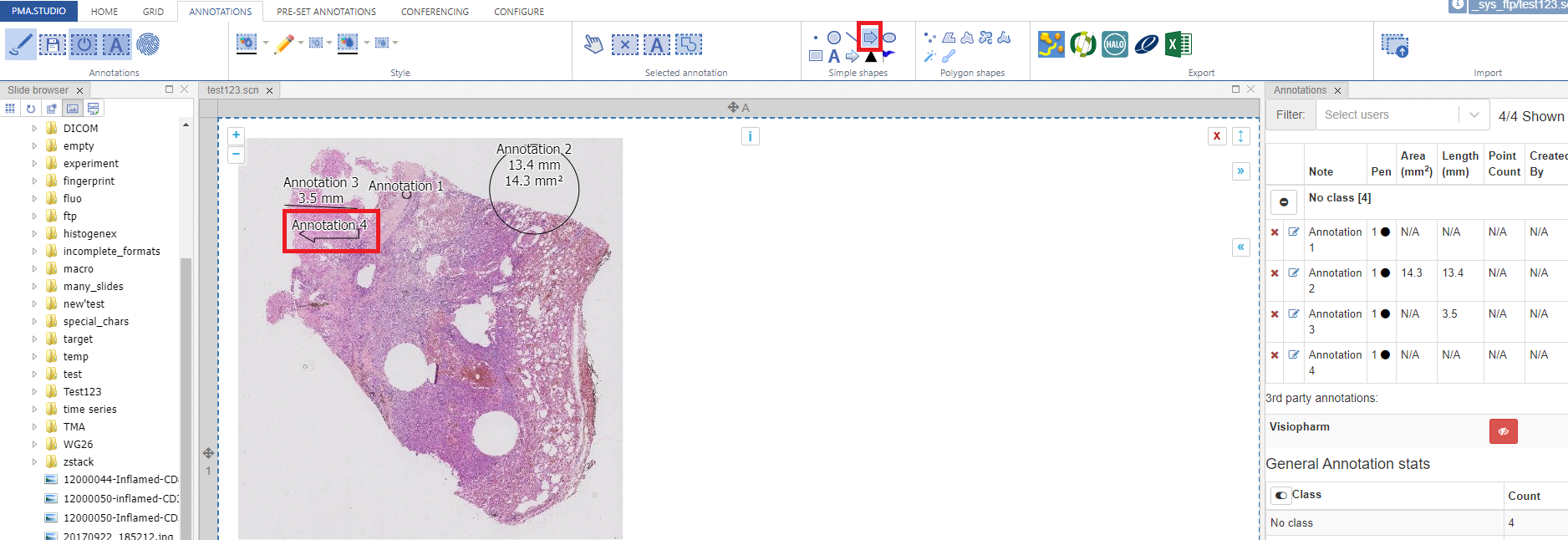Click the black pen color dot for Annotation 3
1568x540 pixels.
point(1385,314)
